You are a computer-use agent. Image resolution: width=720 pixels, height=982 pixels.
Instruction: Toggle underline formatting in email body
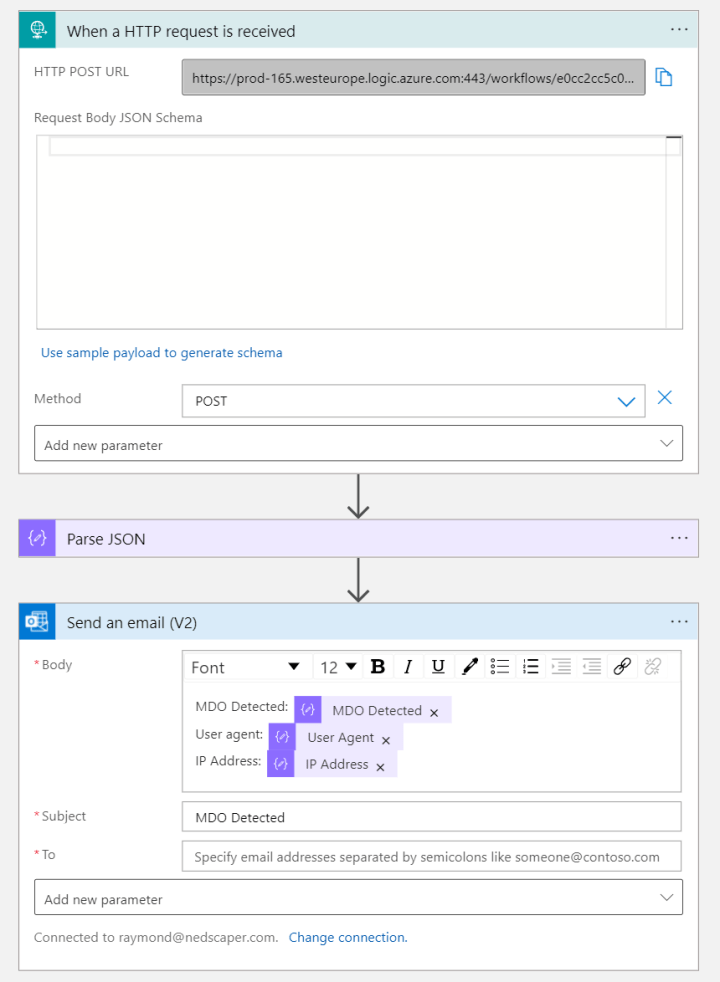coord(437,667)
